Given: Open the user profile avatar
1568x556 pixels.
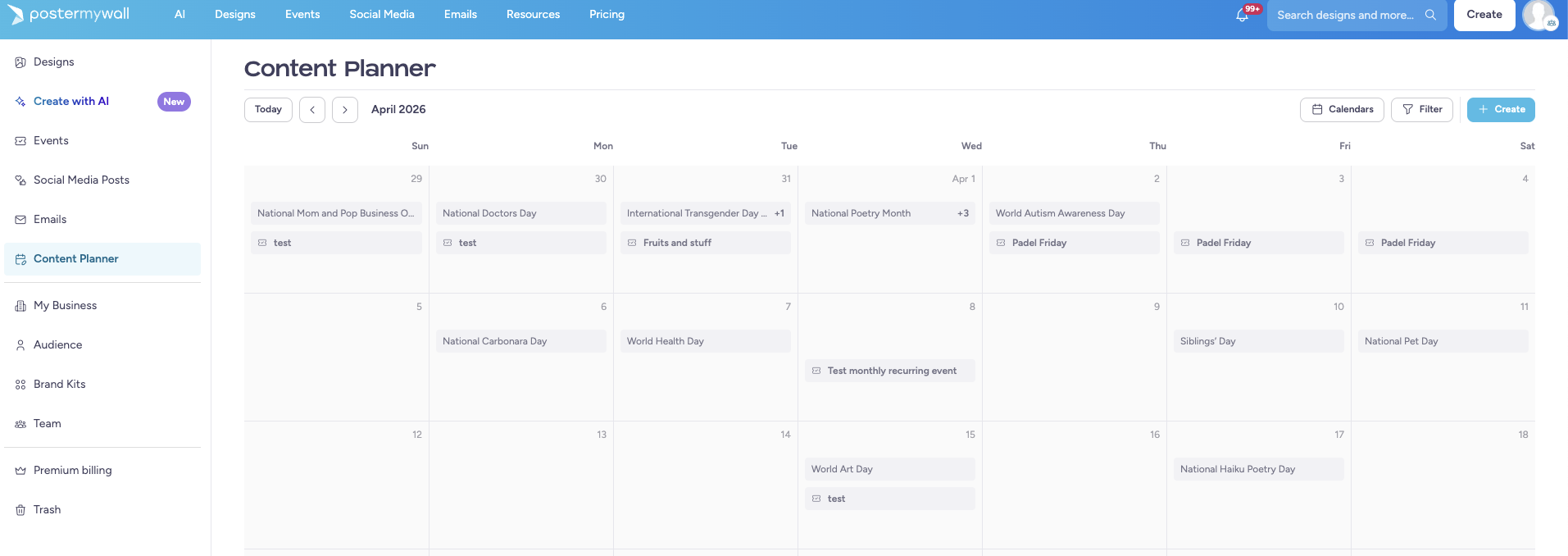Looking at the screenshot, I should pyautogui.click(x=1538, y=15).
